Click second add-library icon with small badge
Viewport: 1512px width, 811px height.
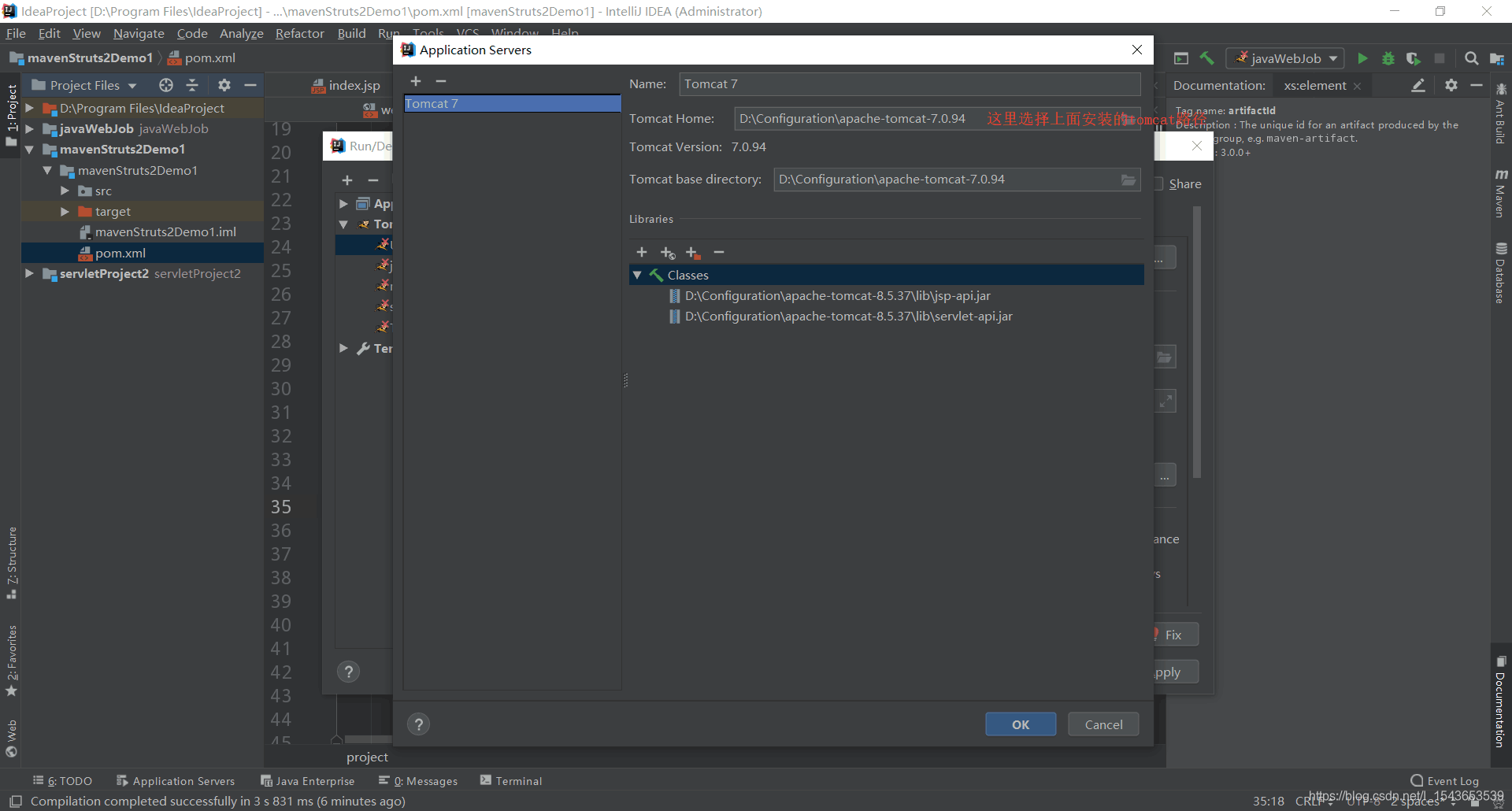668,252
